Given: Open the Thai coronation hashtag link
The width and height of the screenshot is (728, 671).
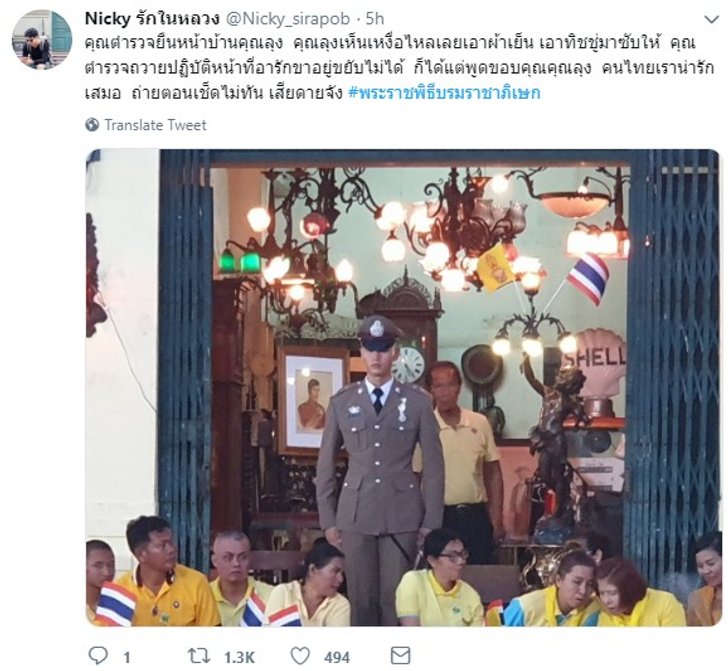Looking at the screenshot, I should (444, 93).
